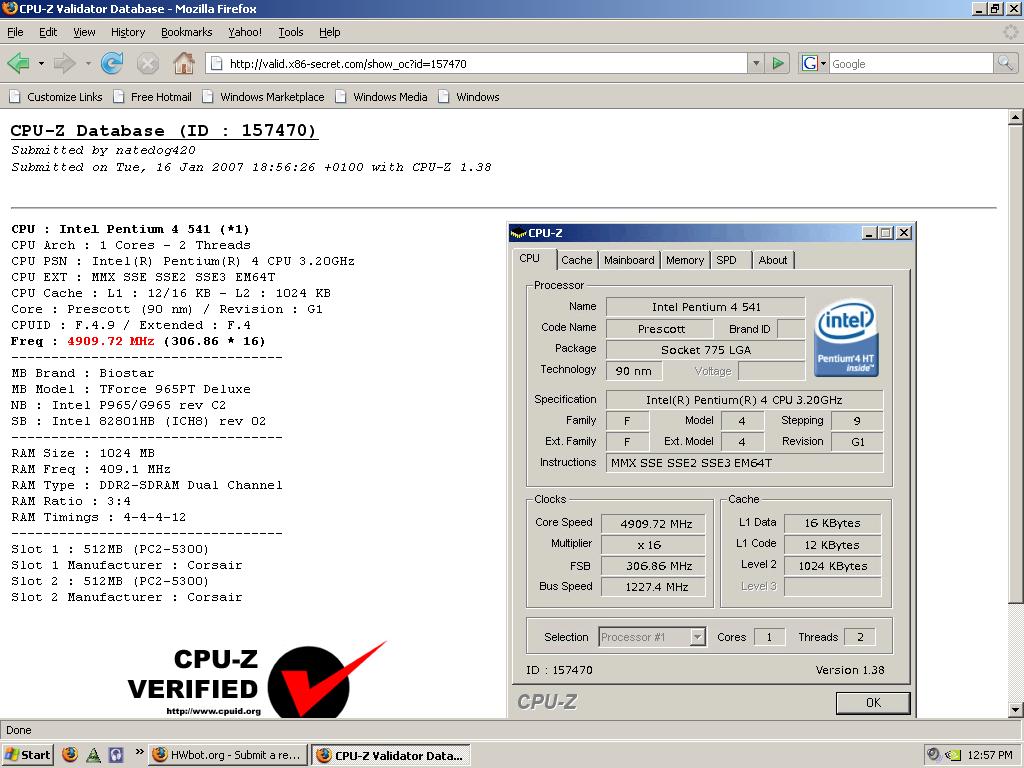Open the search engine selector dropdown
The image size is (1024, 768).
coord(824,63)
